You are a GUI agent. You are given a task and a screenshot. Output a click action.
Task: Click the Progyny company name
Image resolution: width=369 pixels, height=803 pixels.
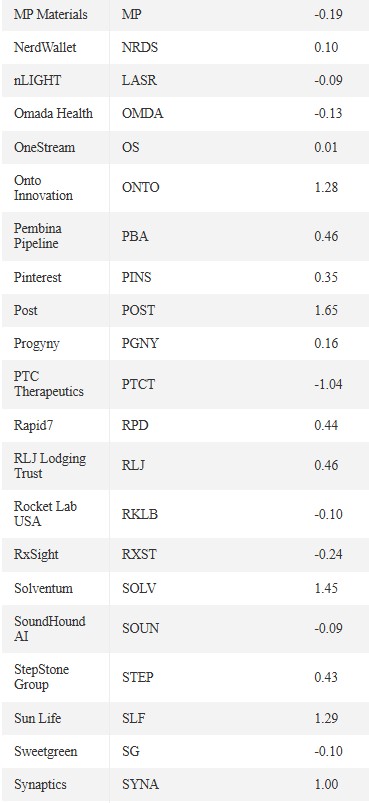[37, 344]
